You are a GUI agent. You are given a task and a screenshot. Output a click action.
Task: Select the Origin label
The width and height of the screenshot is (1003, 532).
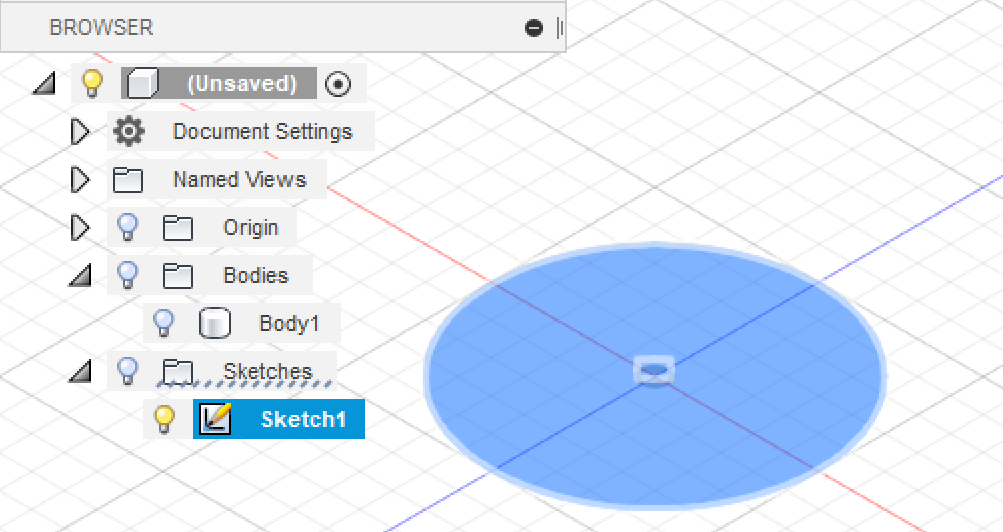[250, 228]
